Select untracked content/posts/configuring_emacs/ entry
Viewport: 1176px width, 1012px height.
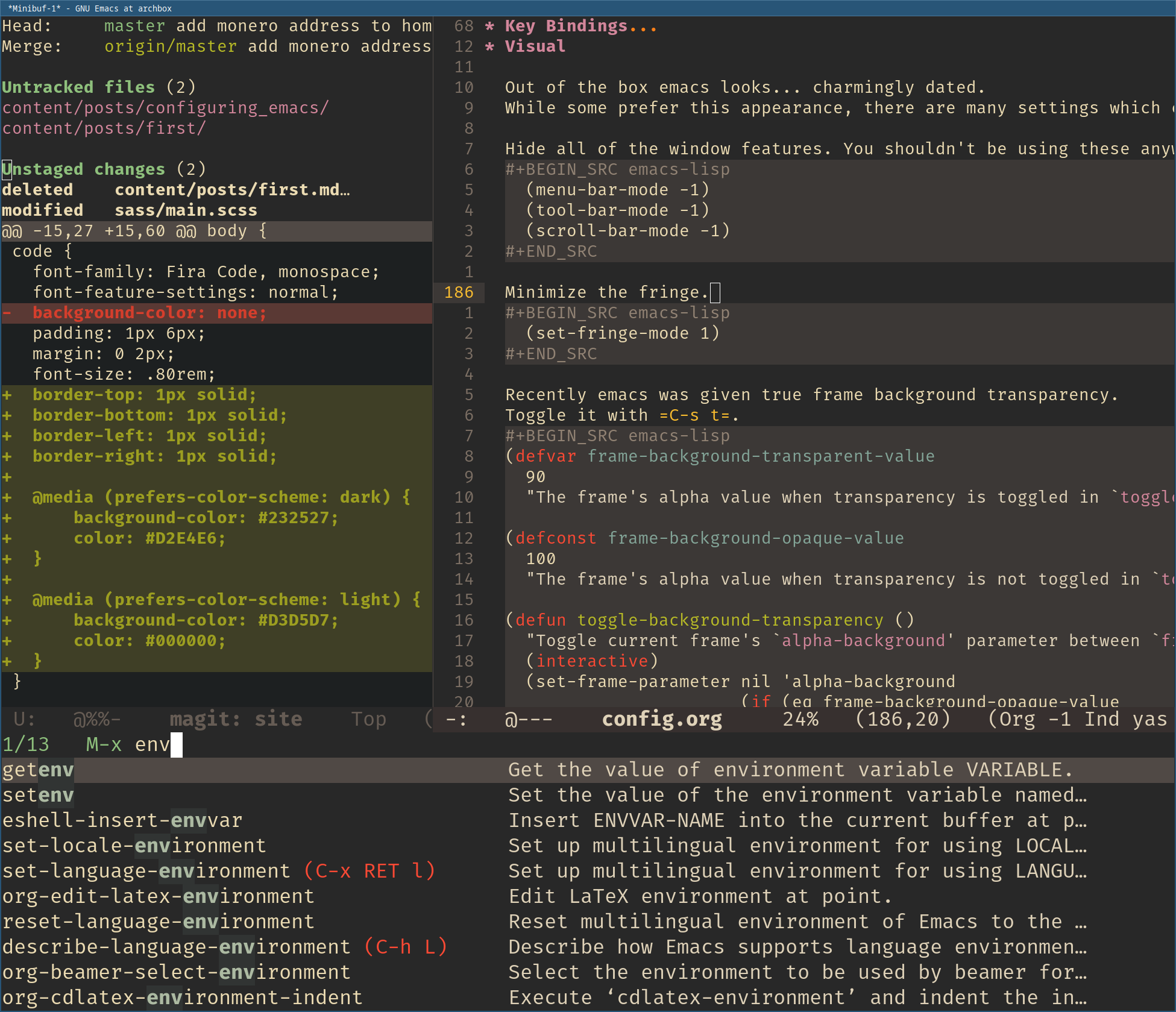[x=166, y=108]
